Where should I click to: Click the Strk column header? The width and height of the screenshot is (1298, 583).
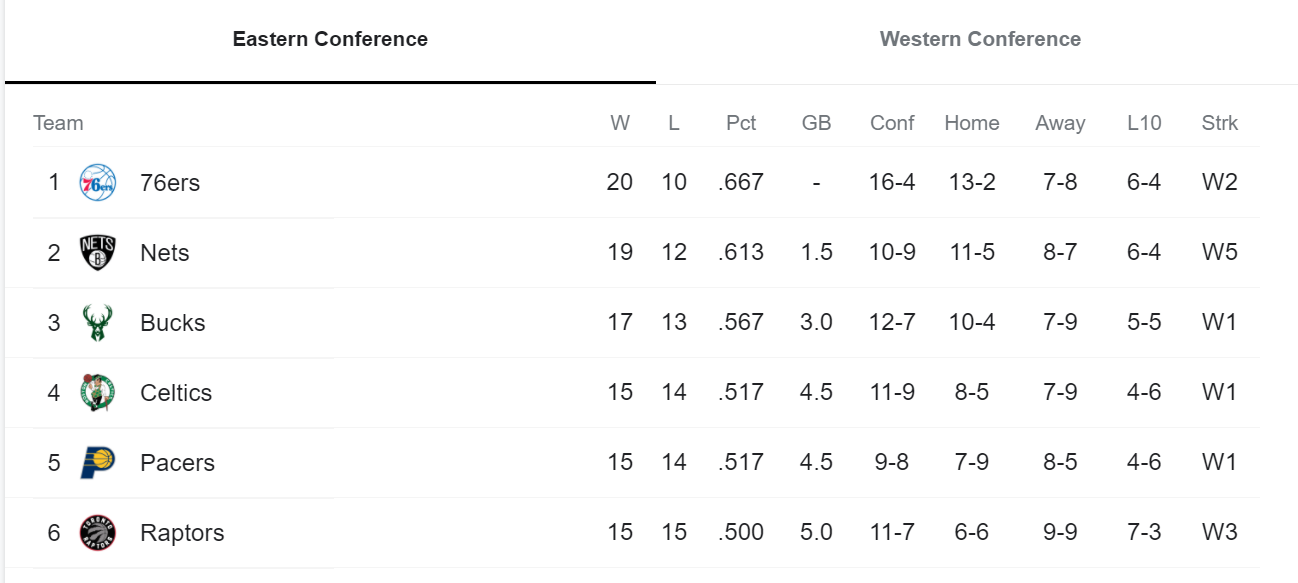tap(1219, 123)
